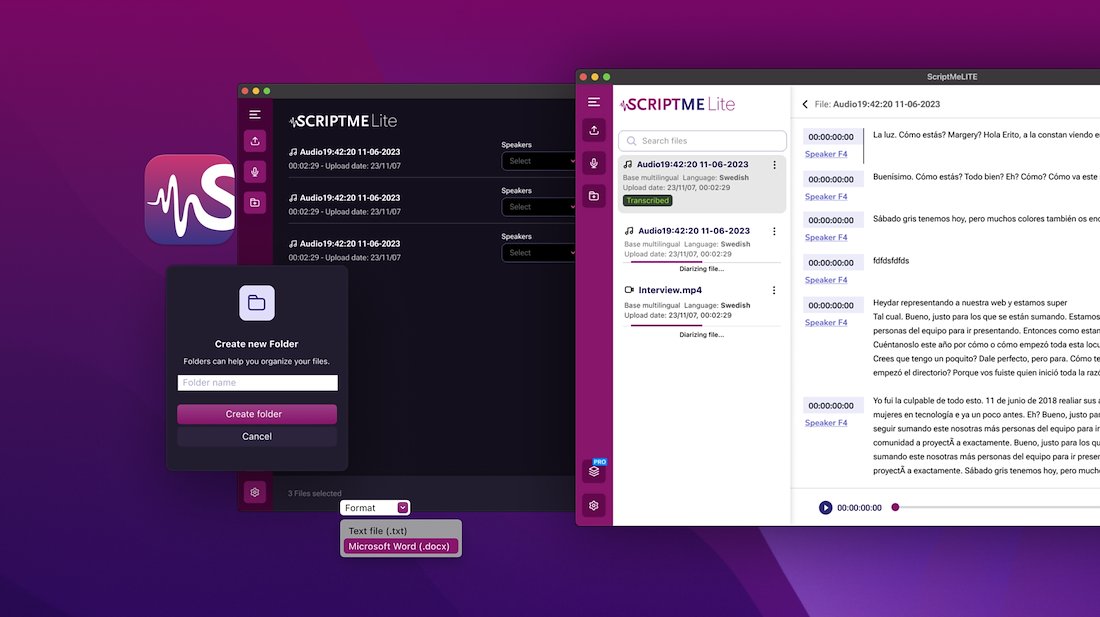The width and height of the screenshot is (1100, 617).
Task: Click Cancel in Create new Folder dialog
Action: [x=257, y=436]
